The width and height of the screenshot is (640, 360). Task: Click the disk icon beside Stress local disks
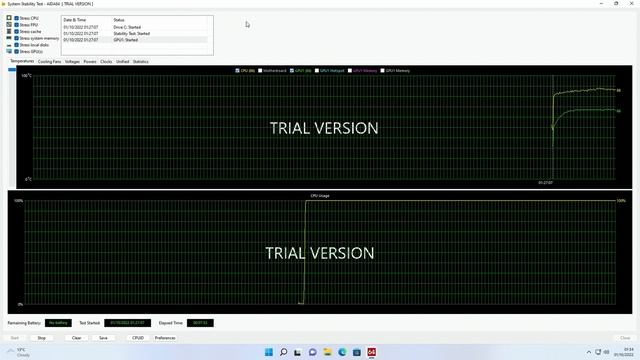point(9,45)
